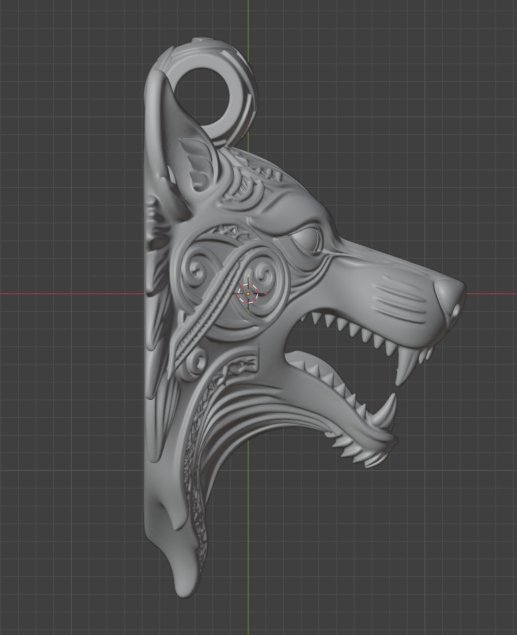Select the wolf's nose tip

(x=449, y=292)
